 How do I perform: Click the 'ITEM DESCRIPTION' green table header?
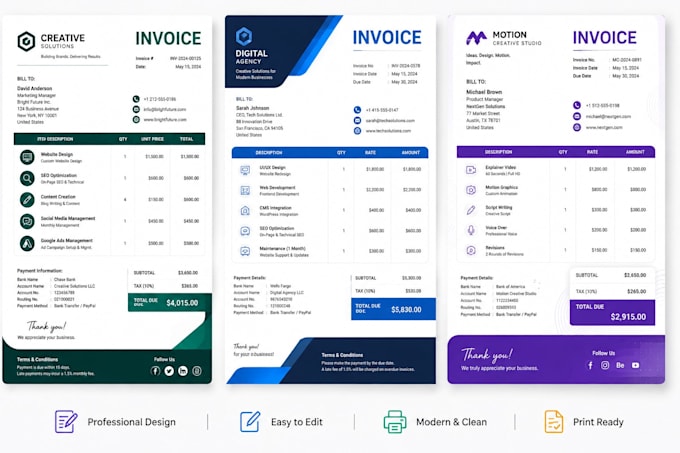pyautogui.click(x=55, y=139)
